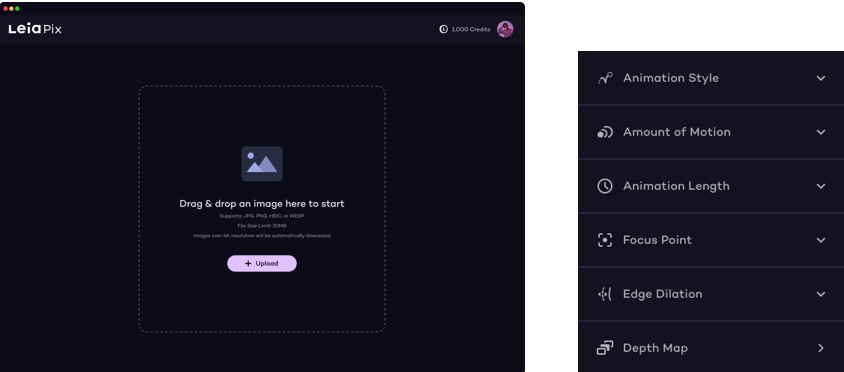Click the yellow minimize window dot
The width and height of the screenshot is (844, 372).
(x=12, y=9)
